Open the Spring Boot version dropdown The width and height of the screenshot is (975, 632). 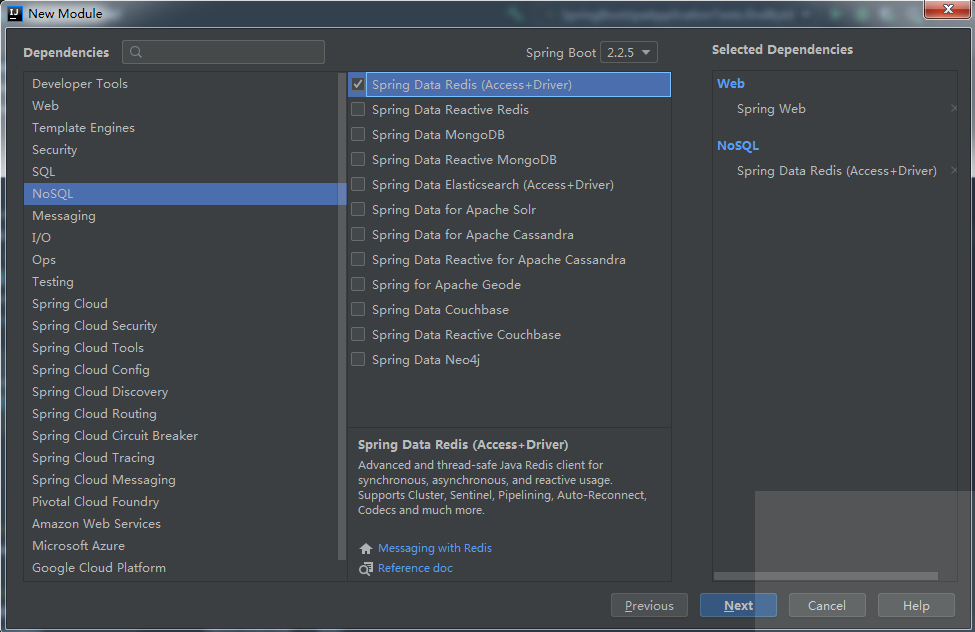tap(629, 52)
